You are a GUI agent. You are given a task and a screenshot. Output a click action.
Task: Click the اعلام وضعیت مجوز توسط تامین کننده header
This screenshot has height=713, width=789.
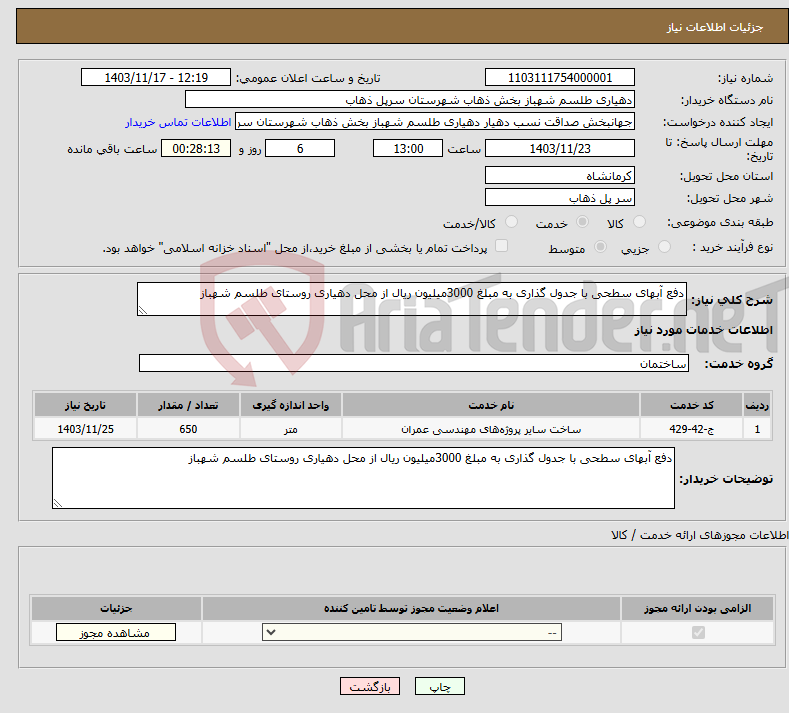coord(412,608)
